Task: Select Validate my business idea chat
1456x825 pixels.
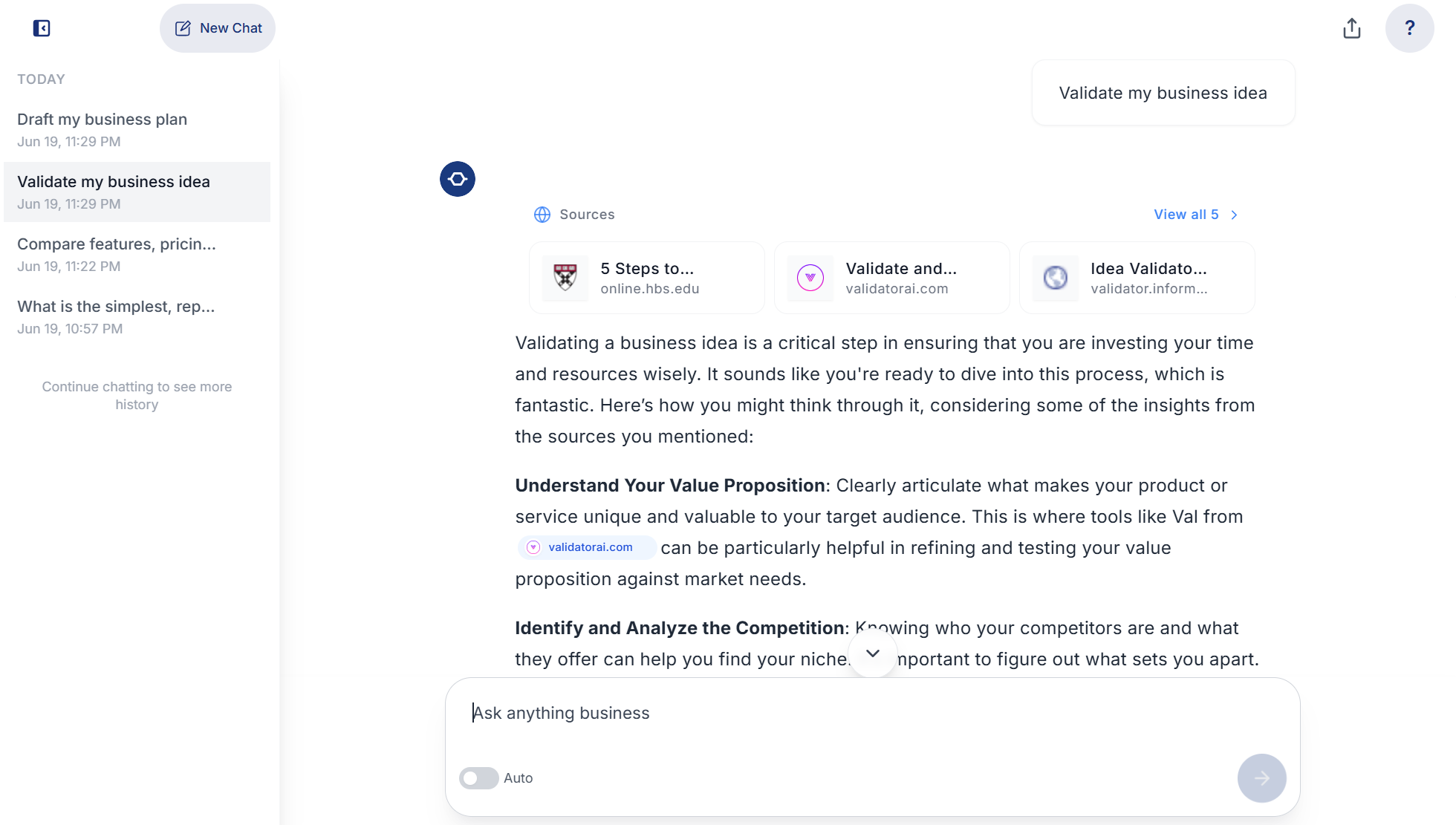Action: click(x=137, y=192)
